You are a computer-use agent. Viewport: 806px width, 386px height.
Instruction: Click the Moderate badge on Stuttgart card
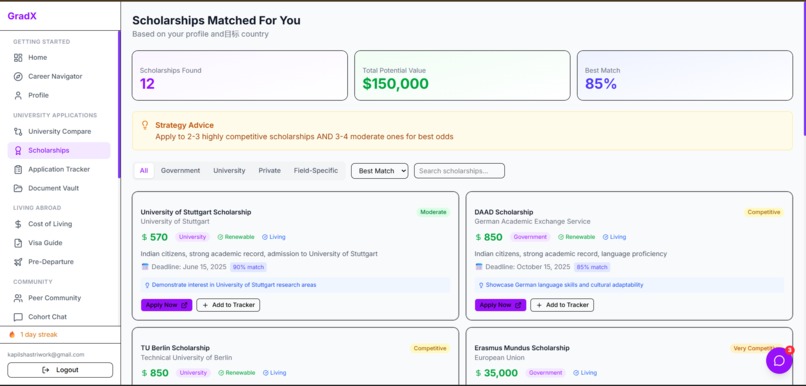point(433,212)
